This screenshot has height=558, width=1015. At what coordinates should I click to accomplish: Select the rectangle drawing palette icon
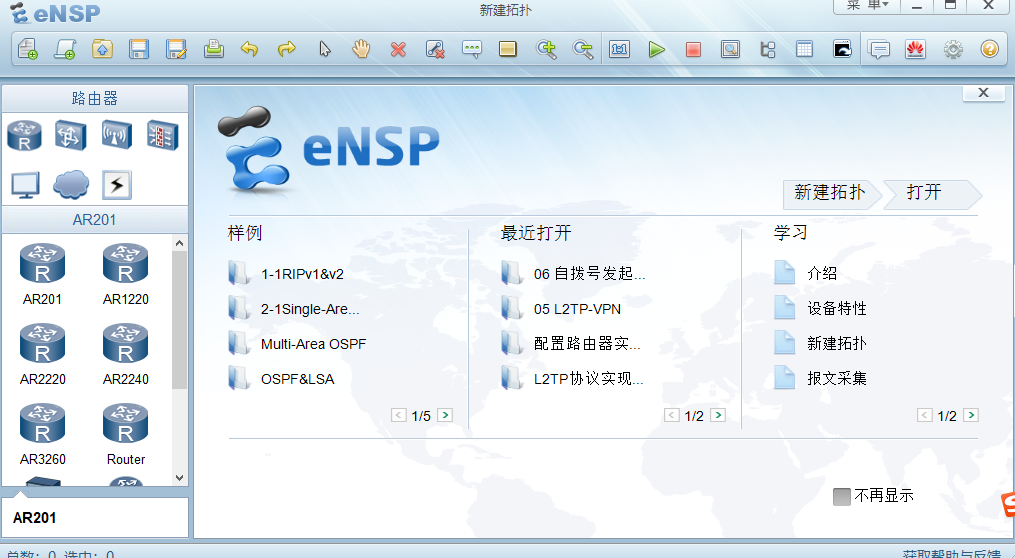[508, 49]
